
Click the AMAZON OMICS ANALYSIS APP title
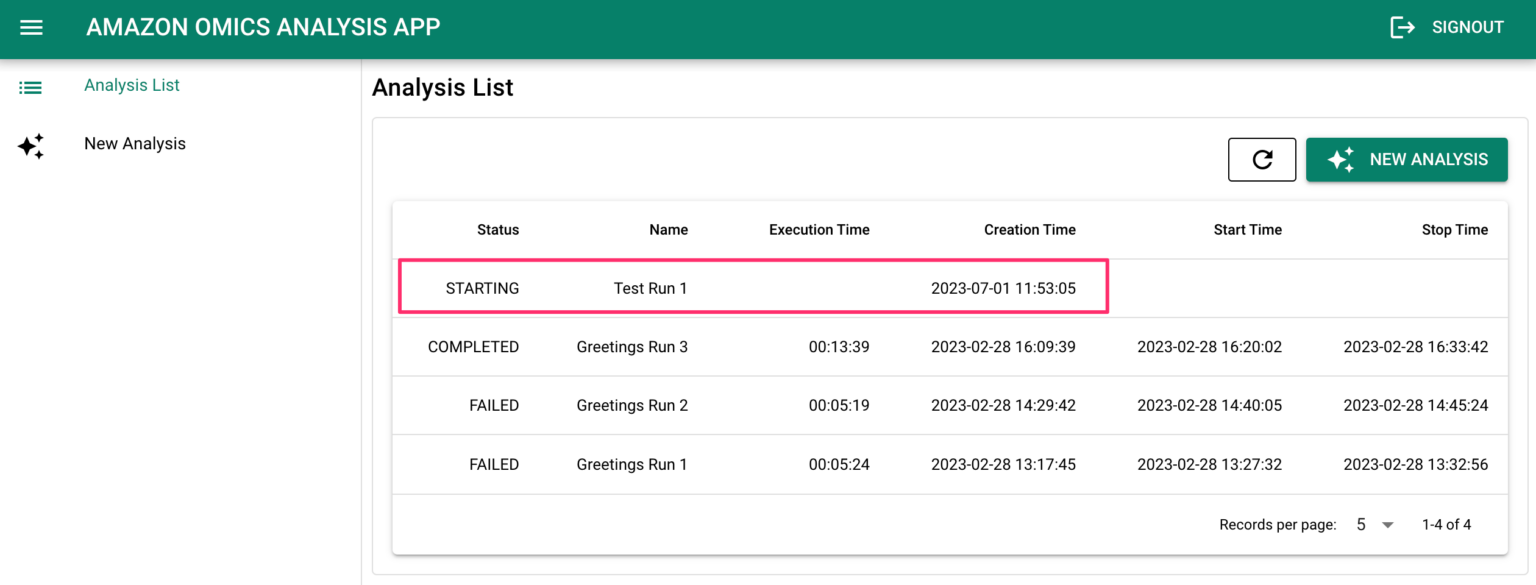[x=263, y=27]
